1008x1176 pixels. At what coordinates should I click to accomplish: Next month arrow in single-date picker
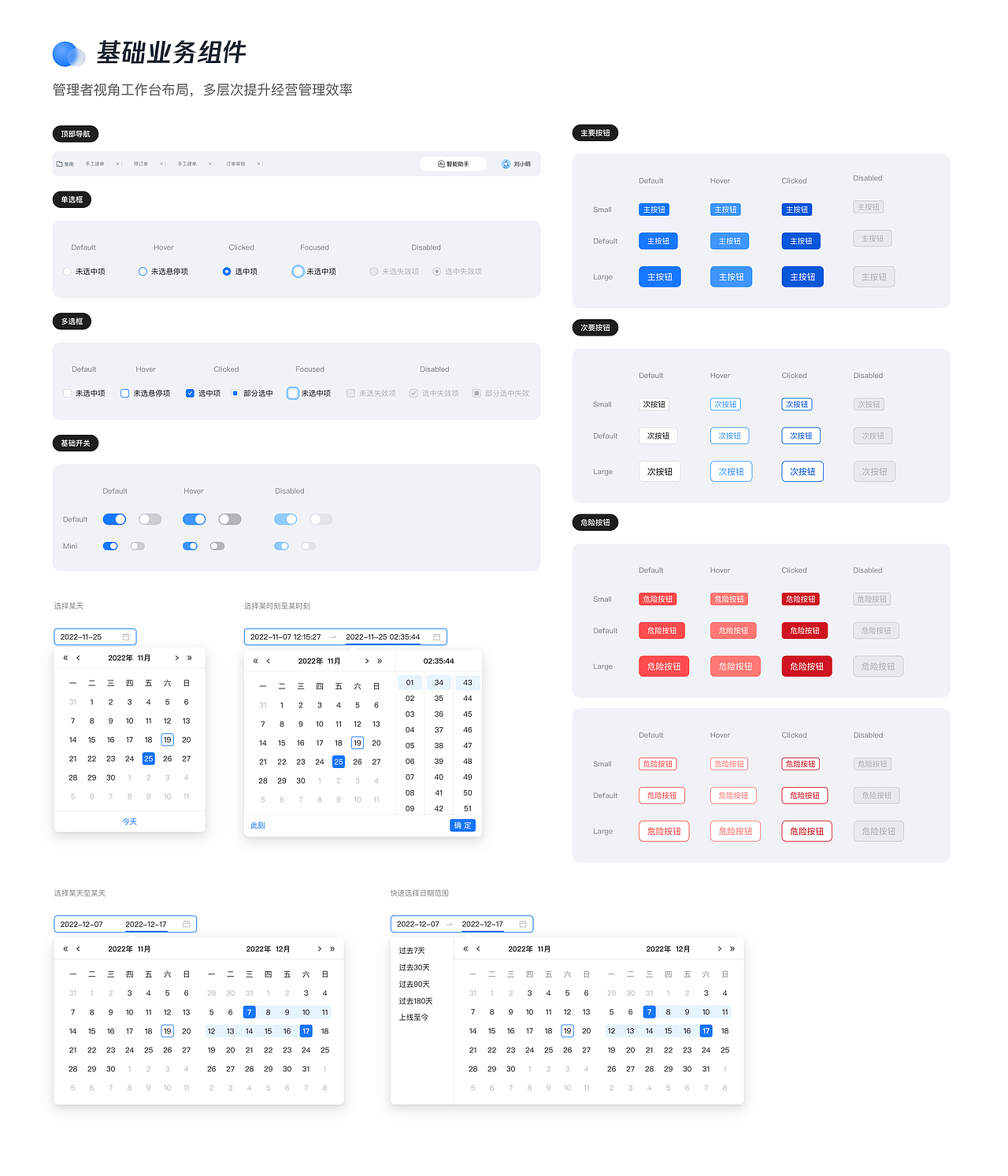coord(176,658)
